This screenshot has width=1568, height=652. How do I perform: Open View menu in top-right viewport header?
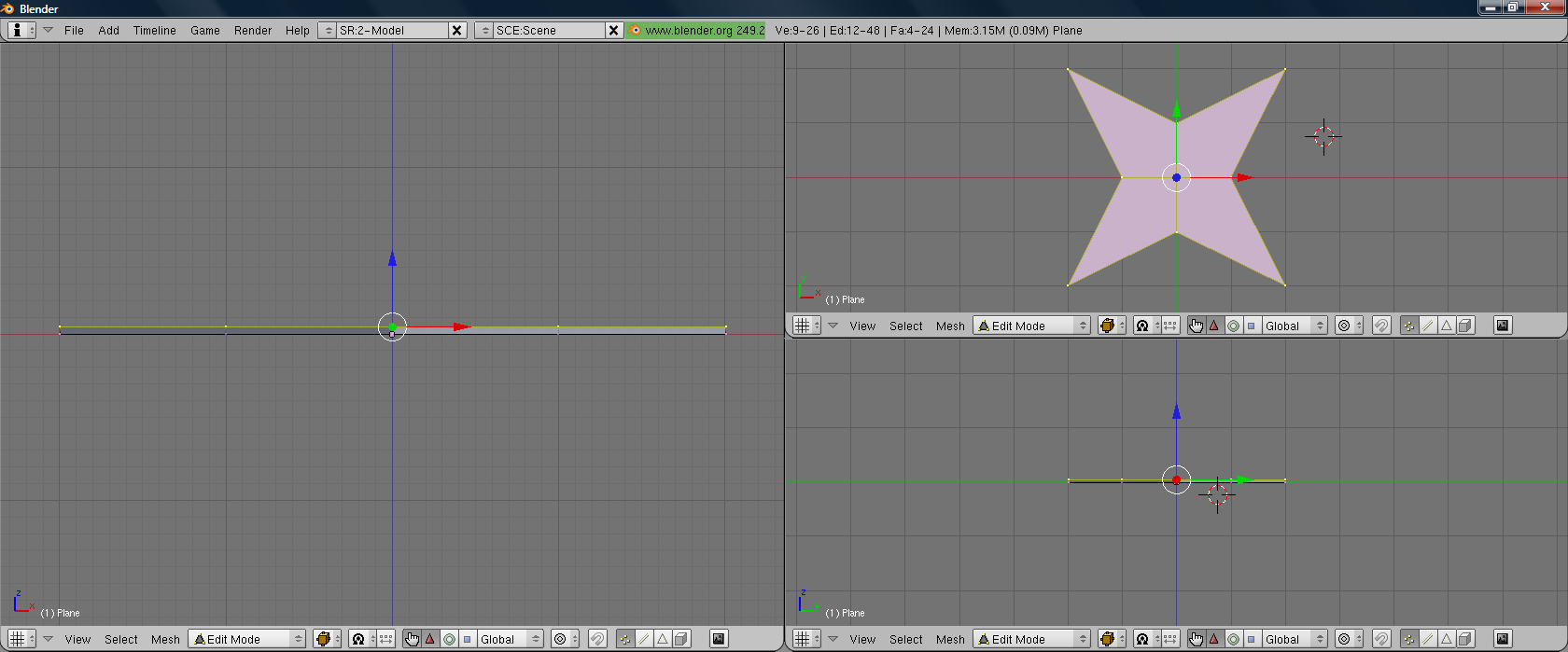(x=862, y=326)
